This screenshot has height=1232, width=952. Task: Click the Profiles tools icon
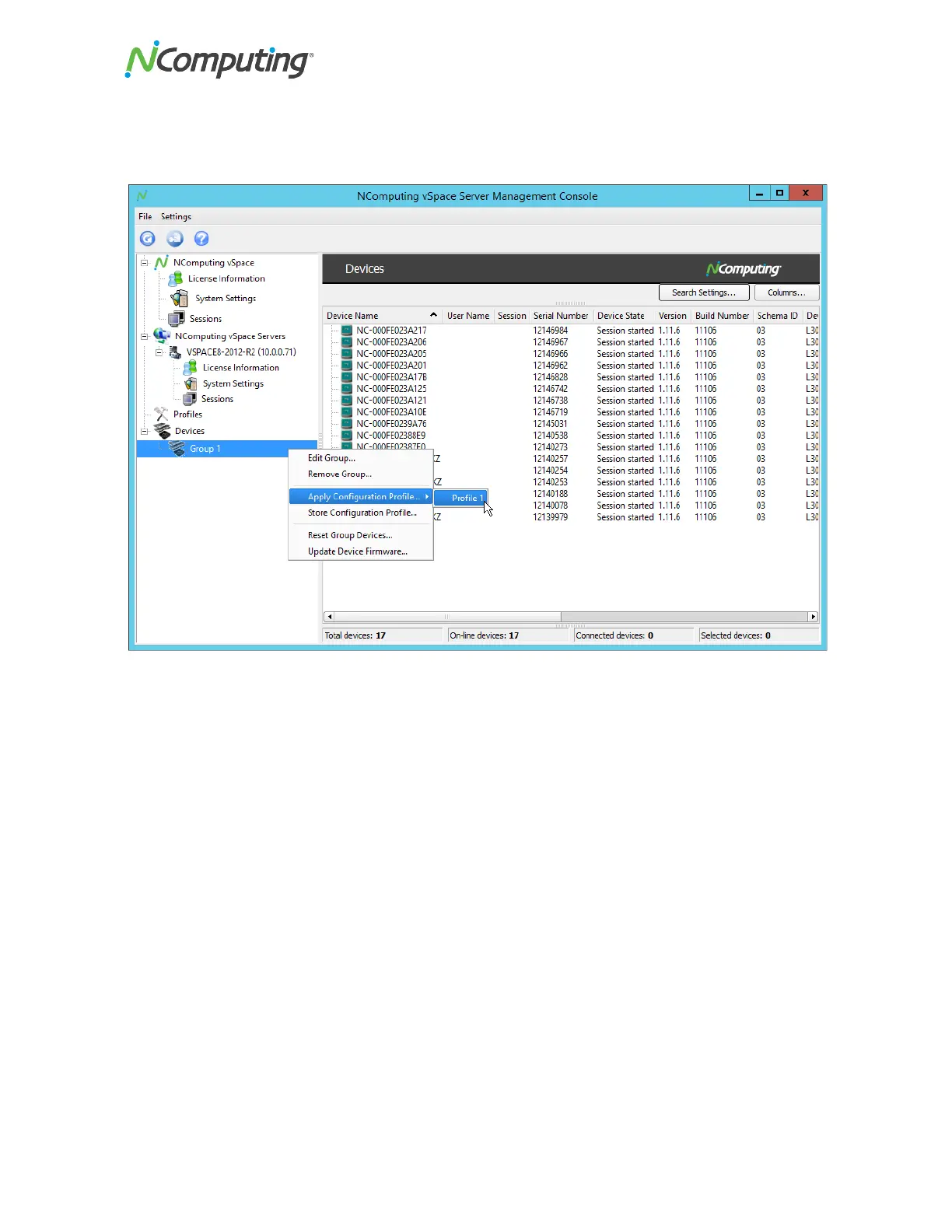(x=161, y=414)
